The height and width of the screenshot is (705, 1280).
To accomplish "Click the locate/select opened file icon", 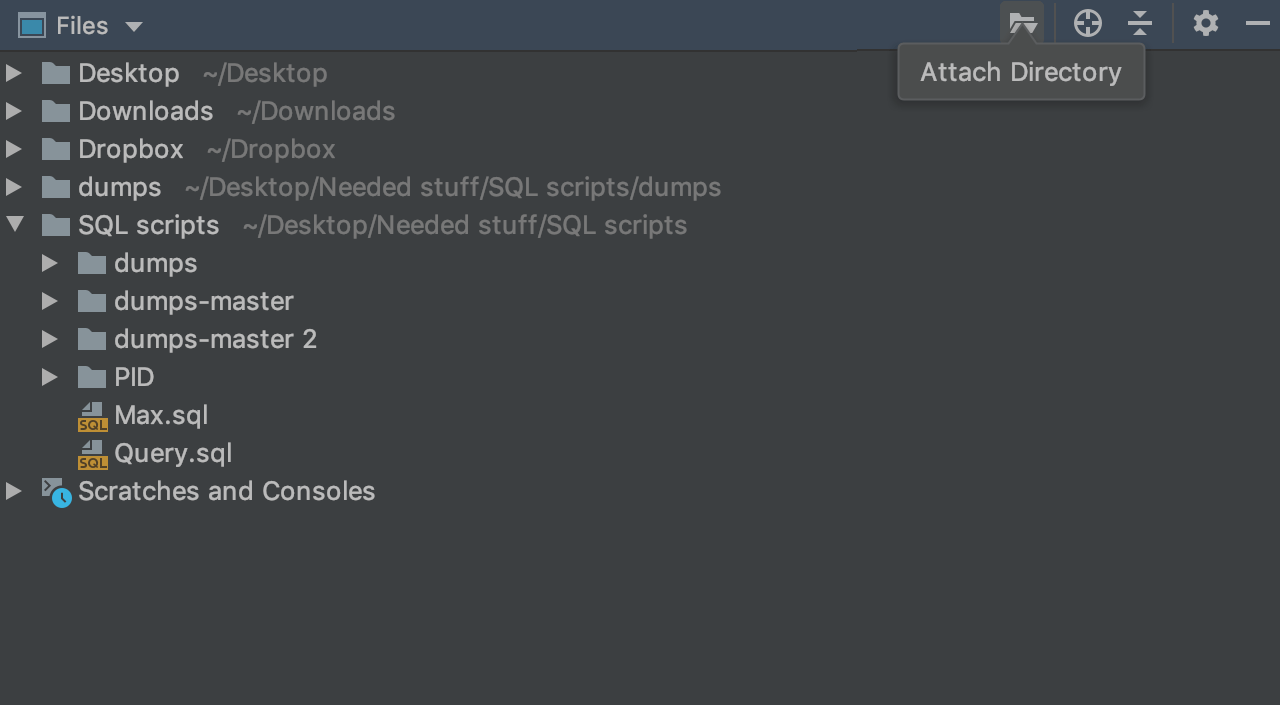I will point(1087,23).
